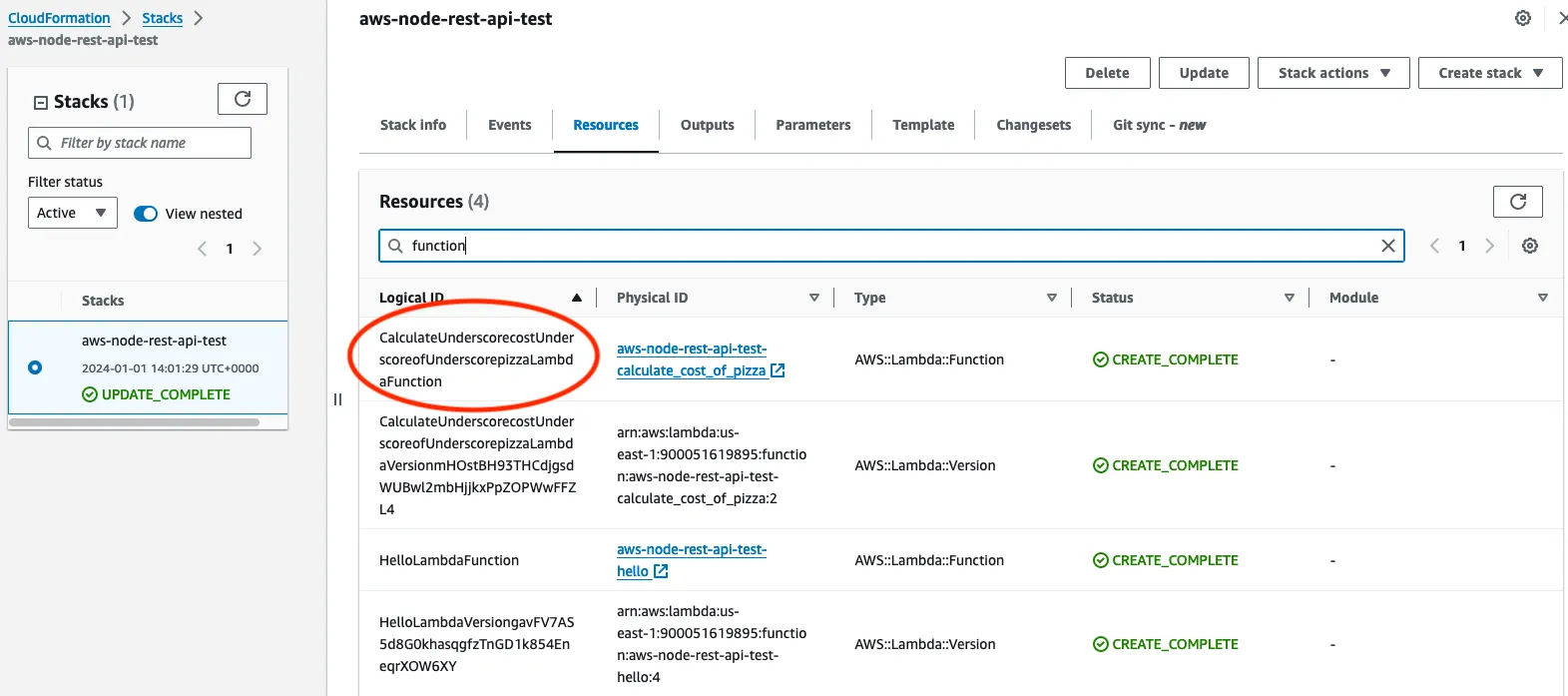The width and height of the screenshot is (1568, 696).
Task: Open Stacks breadcrumb link
Action: [x=162, y=18]
